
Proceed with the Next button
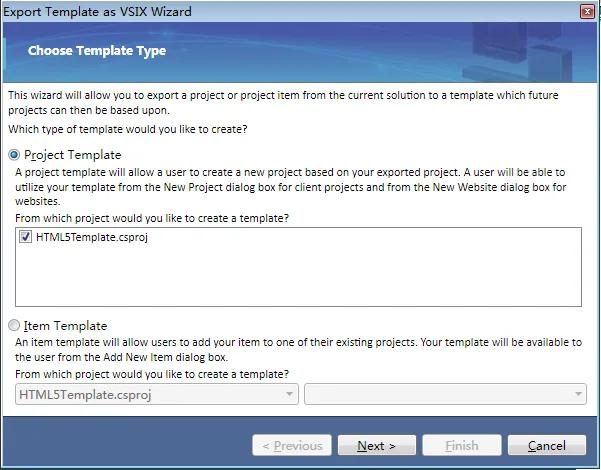pos(377,445)
